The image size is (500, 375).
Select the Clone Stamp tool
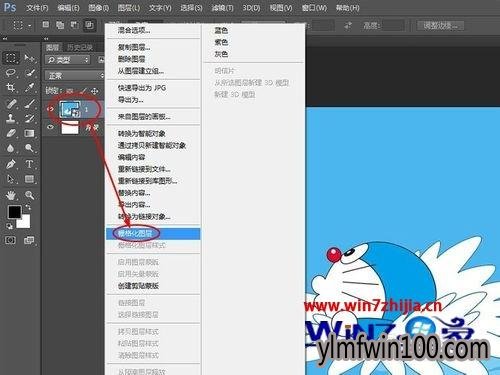[x=11, y=118]
